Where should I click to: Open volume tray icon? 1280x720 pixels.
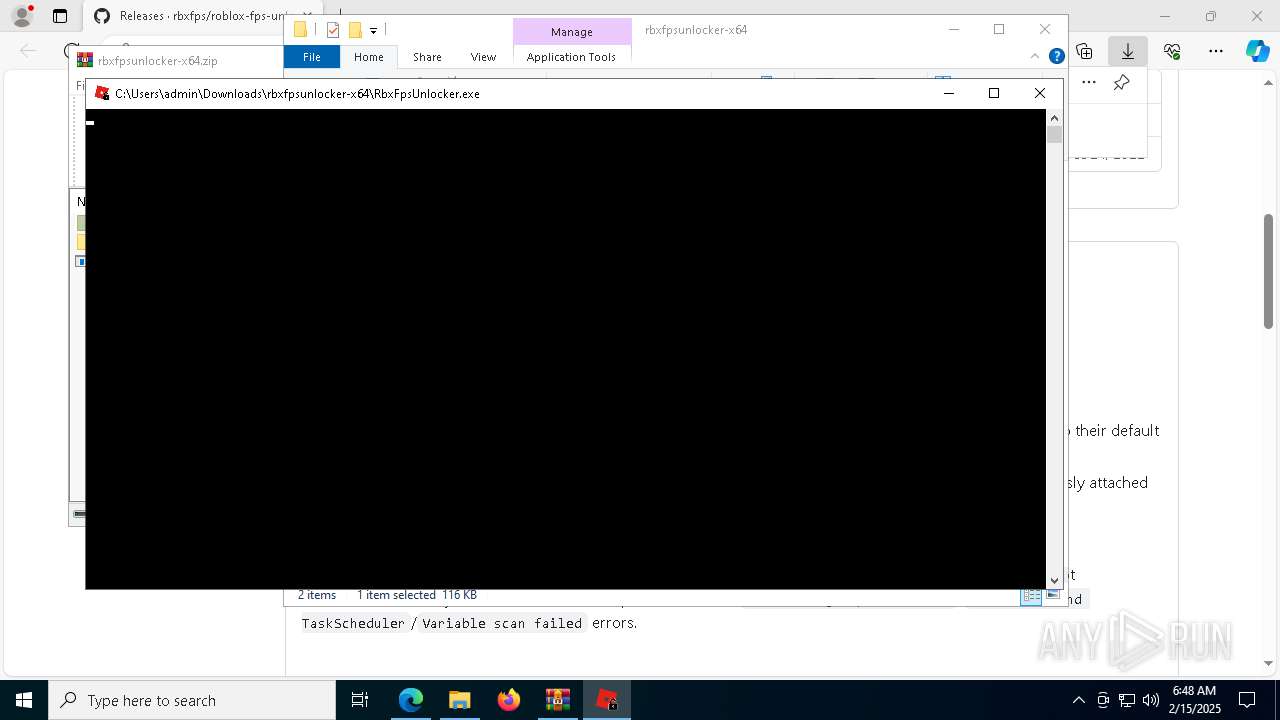click(x=1150, y=700)
